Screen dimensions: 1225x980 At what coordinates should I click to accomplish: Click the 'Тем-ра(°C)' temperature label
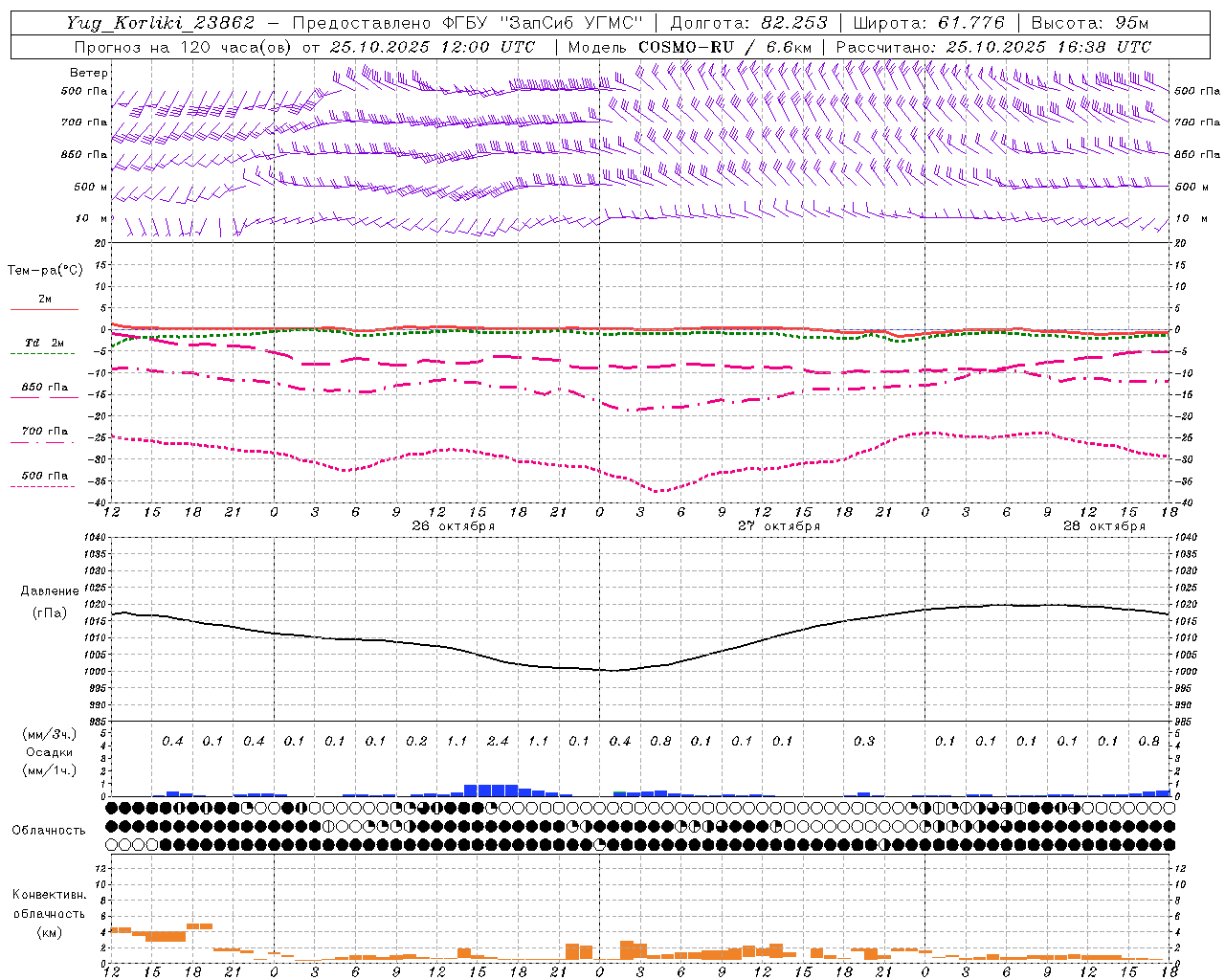[x=45, y=271]
